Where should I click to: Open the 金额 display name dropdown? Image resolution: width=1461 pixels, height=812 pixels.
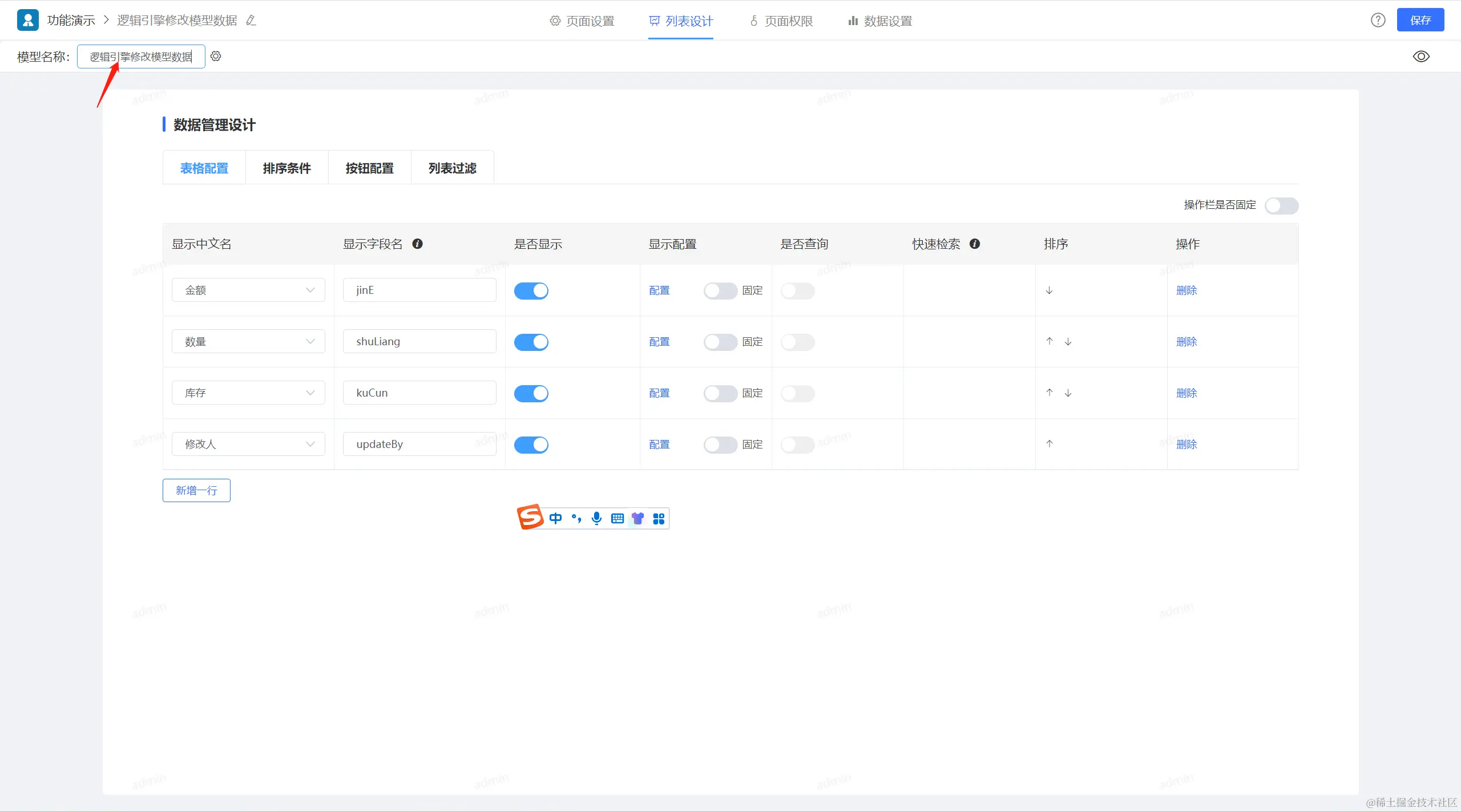point(248,290)
